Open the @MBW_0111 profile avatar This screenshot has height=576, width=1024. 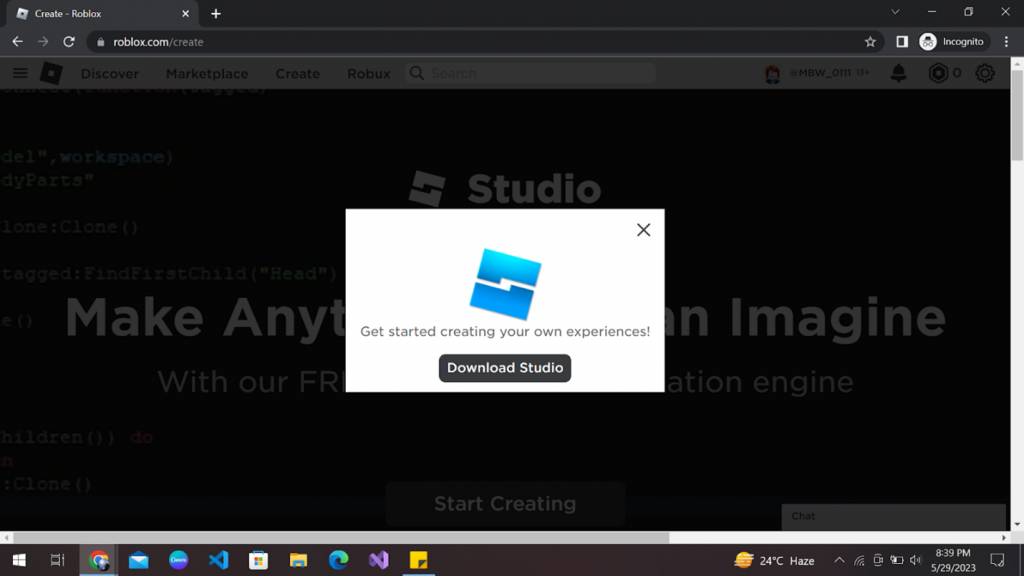(x=770, y=73)
